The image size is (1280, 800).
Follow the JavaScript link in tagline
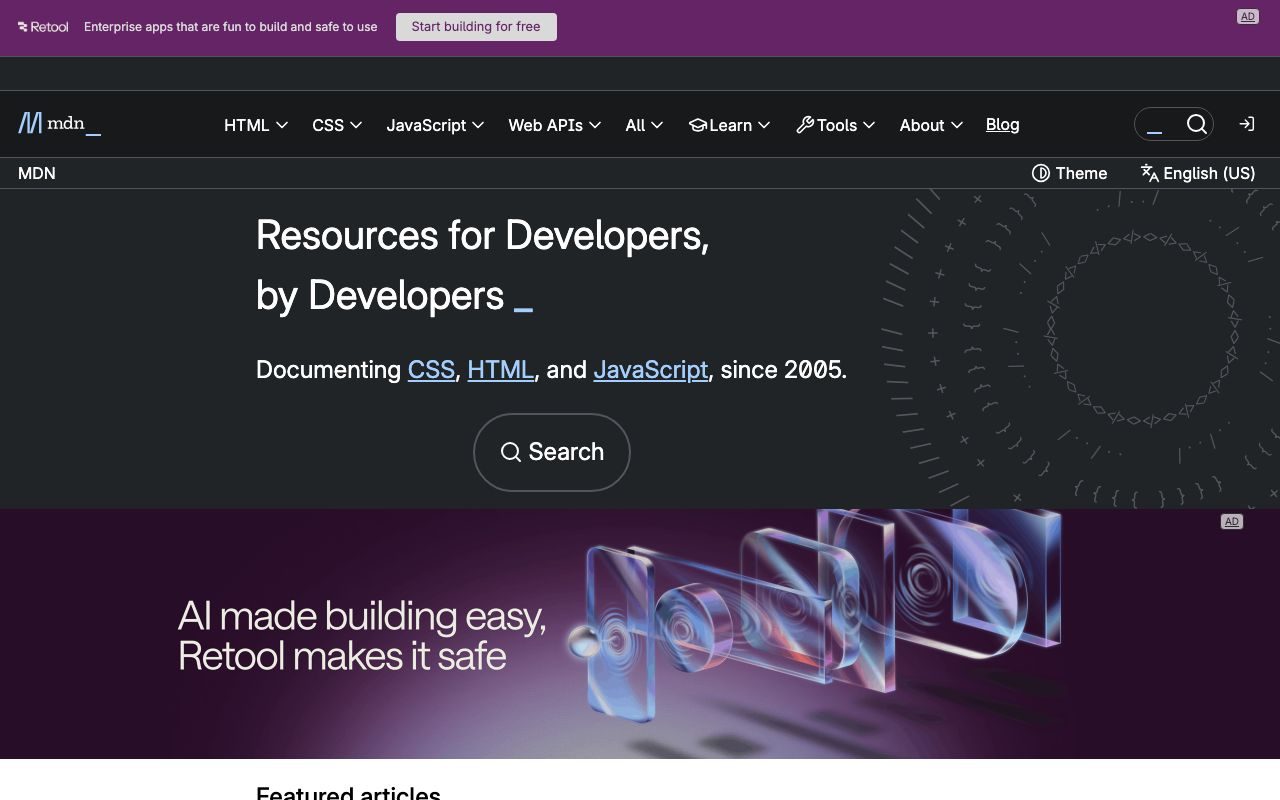(x=651, y=369)
